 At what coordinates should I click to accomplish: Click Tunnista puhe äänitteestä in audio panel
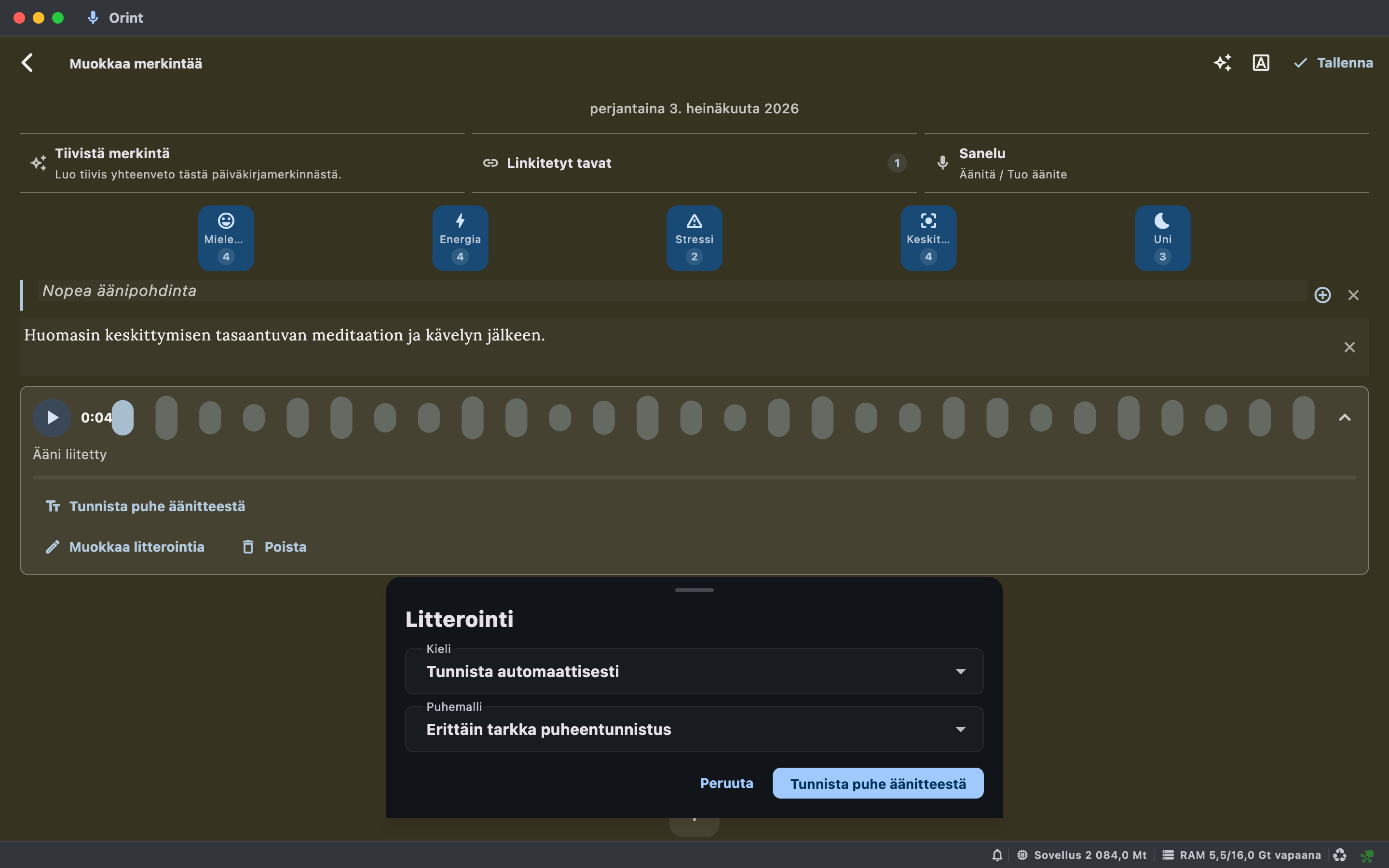point(146,506)
